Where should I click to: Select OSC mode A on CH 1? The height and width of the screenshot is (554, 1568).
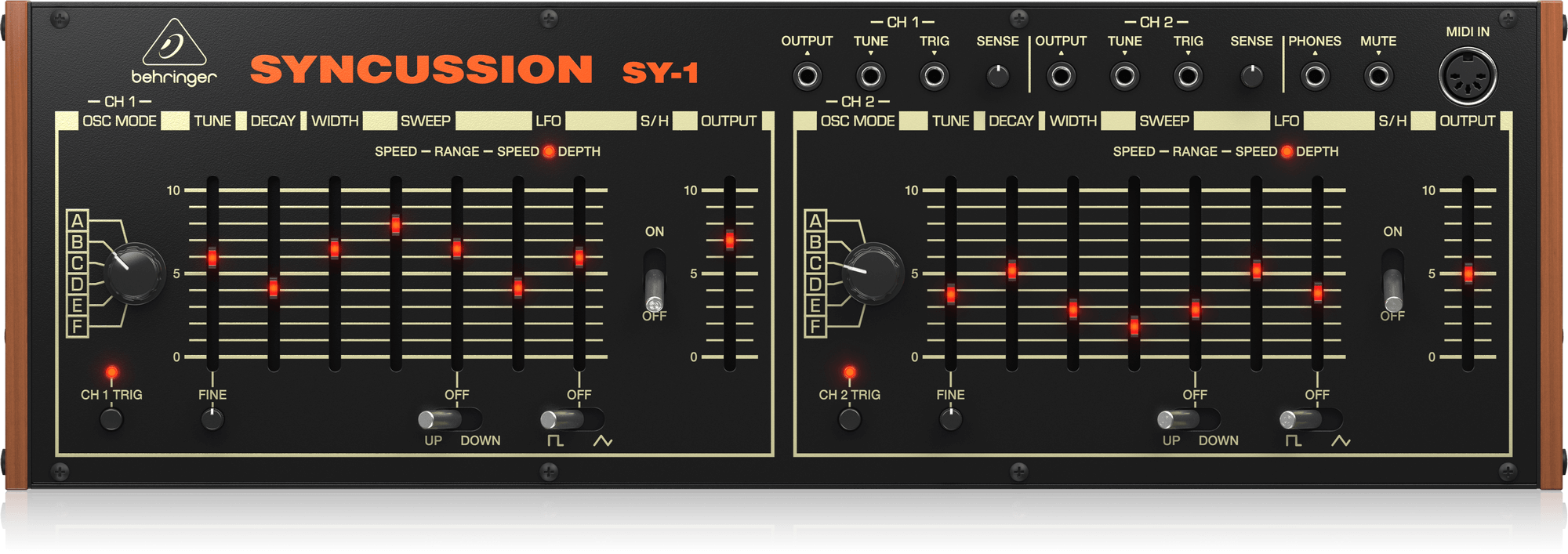77,221
